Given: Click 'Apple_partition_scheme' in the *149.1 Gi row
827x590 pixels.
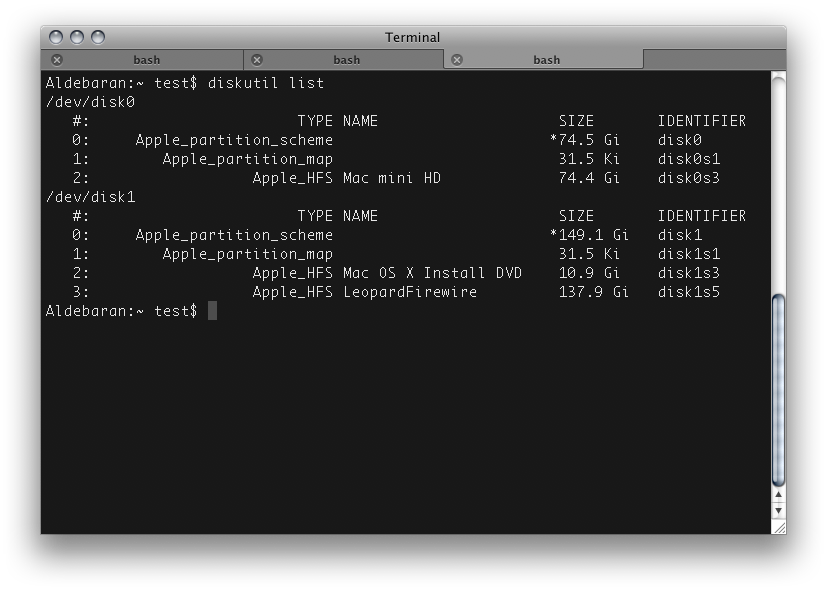Looking at the screenshot, I should 234,235.
